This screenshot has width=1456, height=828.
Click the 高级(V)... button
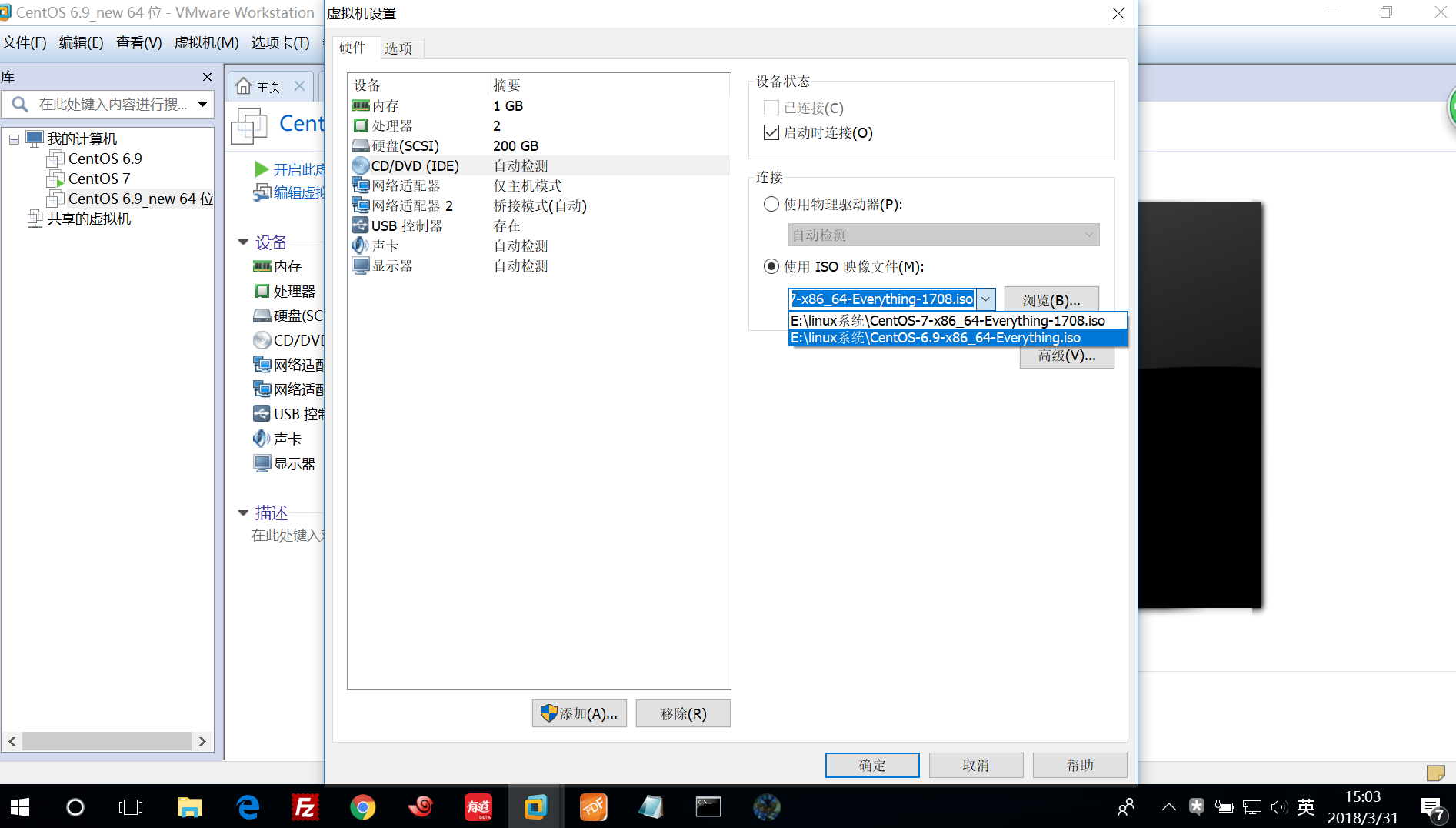tap(1067, 356)
